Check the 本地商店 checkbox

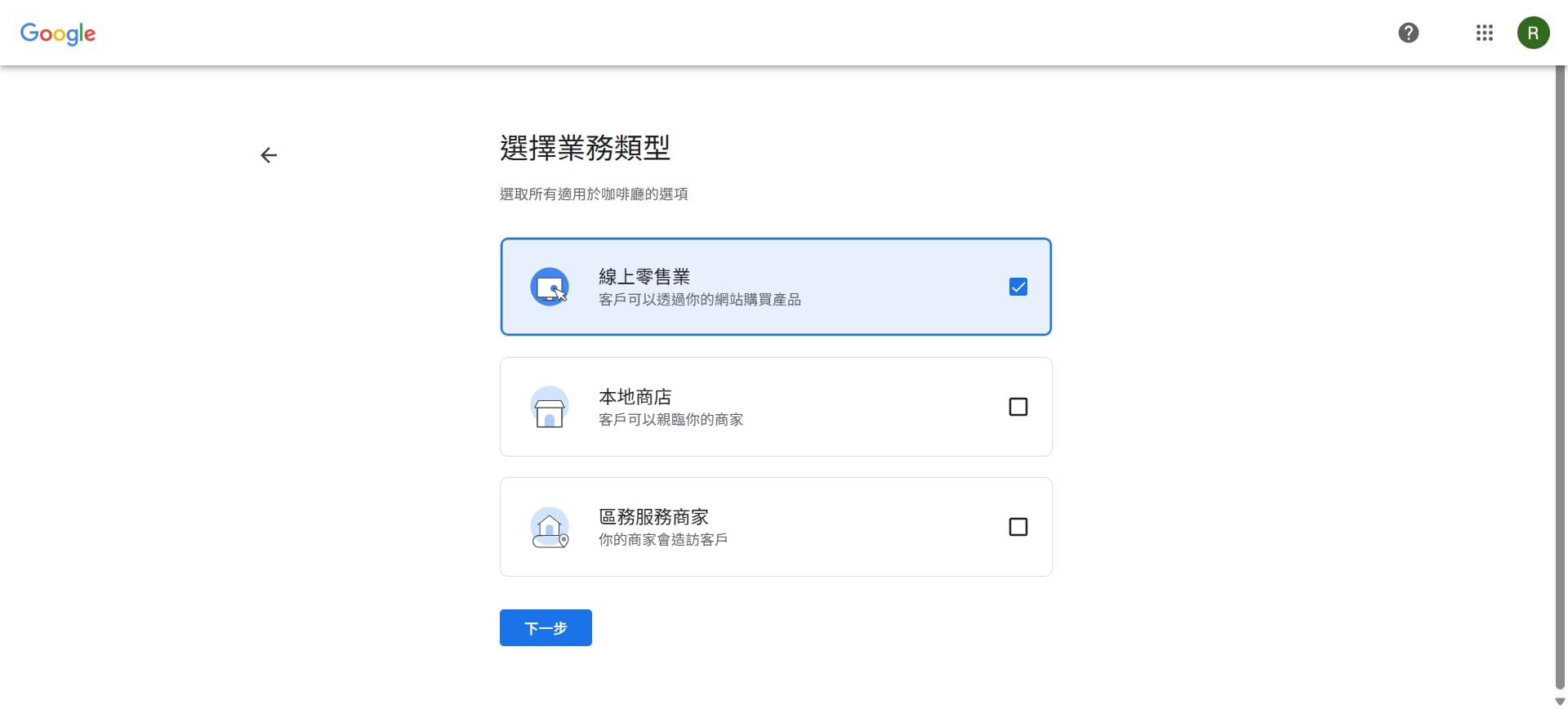[1018, 407]
